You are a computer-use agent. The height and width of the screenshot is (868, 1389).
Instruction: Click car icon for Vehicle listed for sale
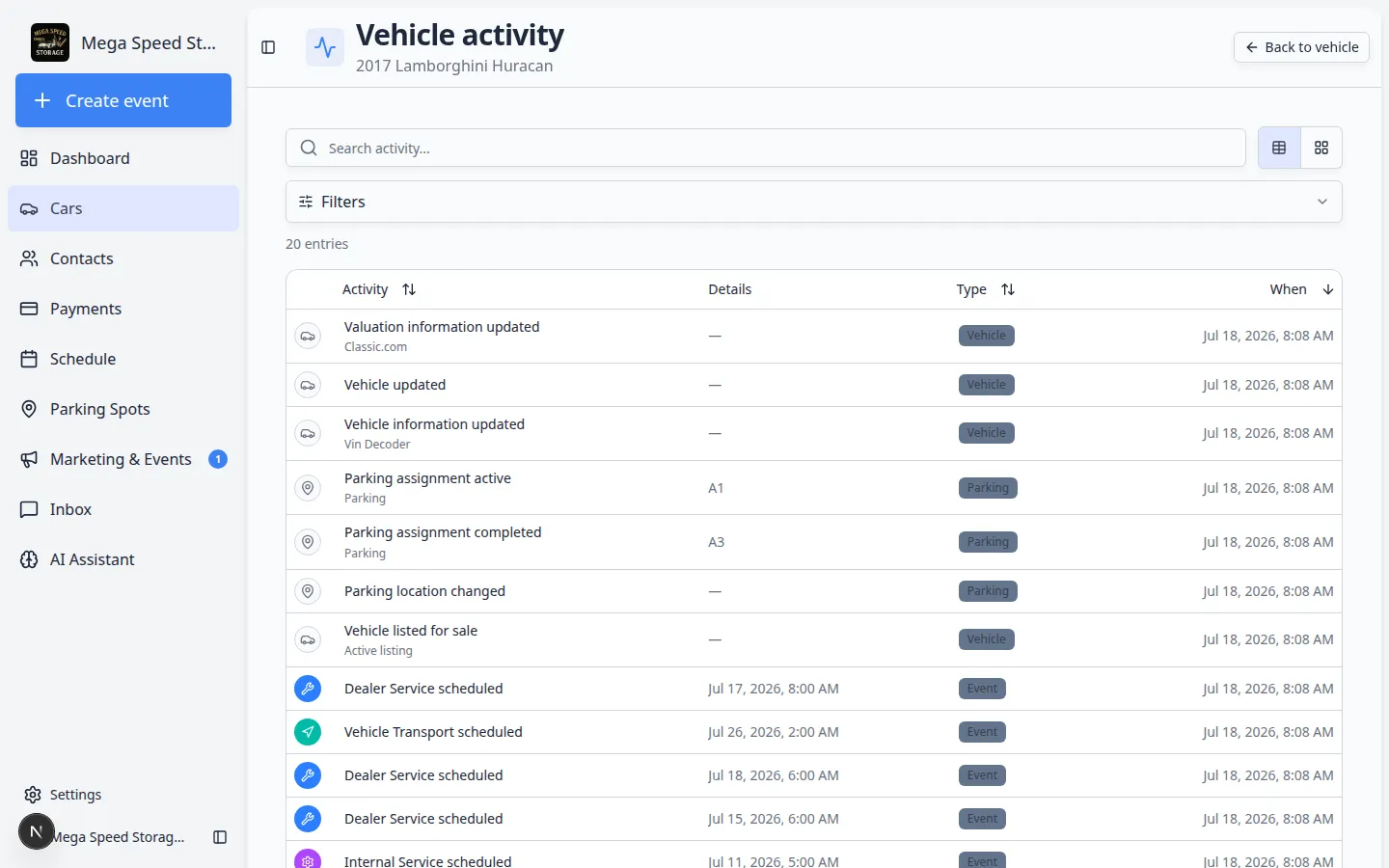pyautogui.click(x=308, y=639)
